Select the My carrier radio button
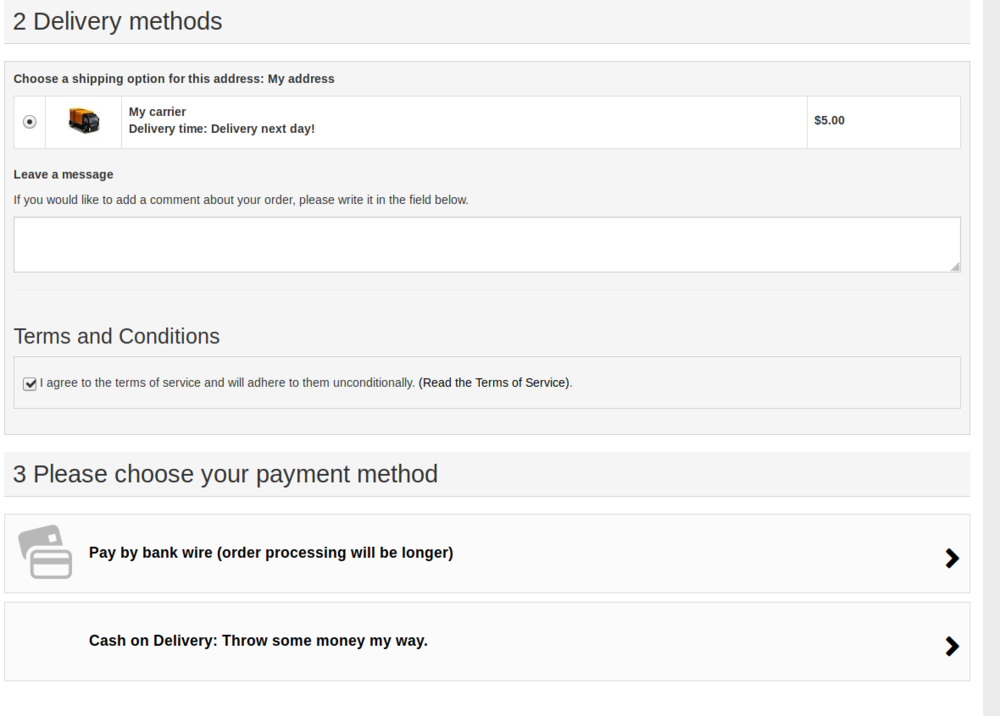The image size is (1000, 716). (29, 121)
